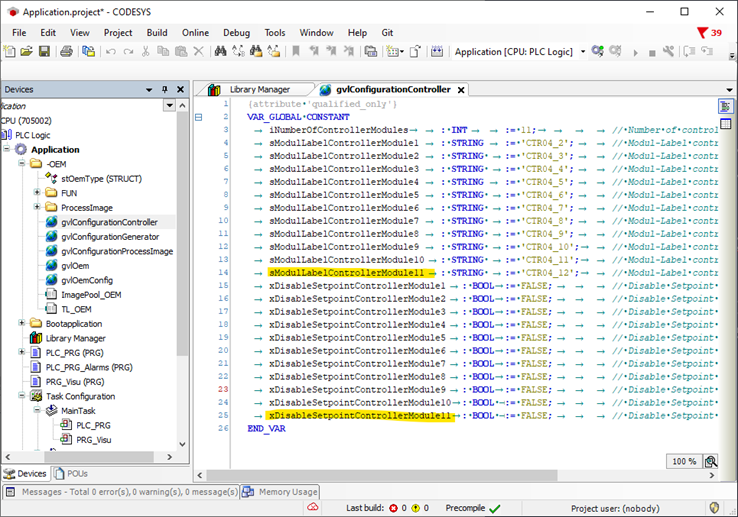Screen dimensions: 738x517
Task: Click the Print toolbar icon
Action: [x=65, y=51]
